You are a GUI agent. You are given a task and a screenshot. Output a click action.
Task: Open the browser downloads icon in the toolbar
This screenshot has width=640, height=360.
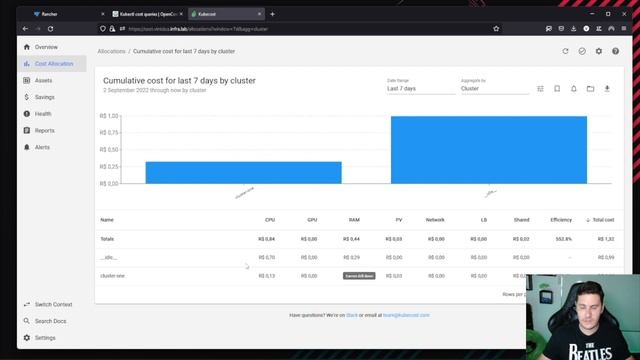pyautogui.click(x=573, y=29)
